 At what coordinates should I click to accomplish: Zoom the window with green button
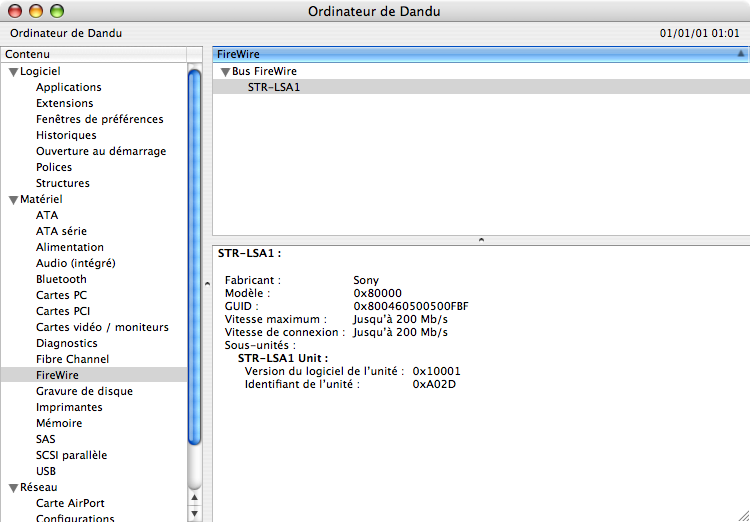[x=57, y=11]
